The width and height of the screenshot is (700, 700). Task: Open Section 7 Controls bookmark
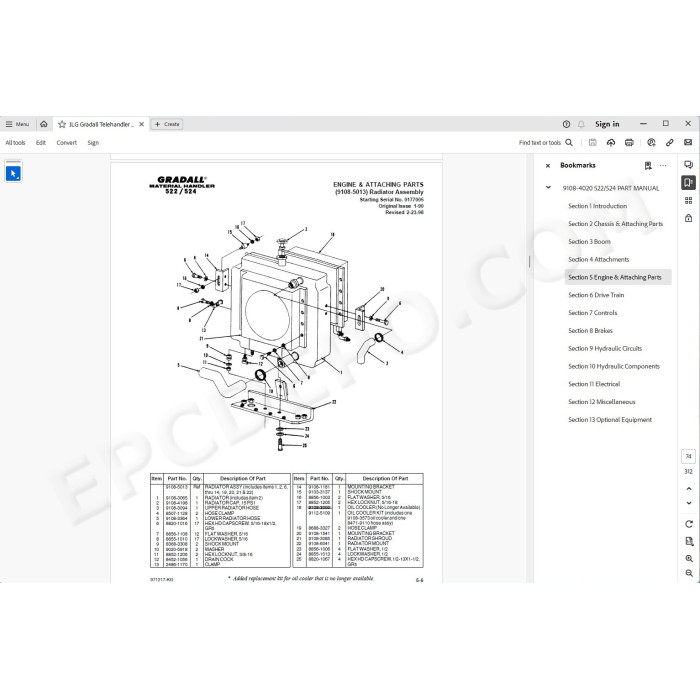click(592, 313)
